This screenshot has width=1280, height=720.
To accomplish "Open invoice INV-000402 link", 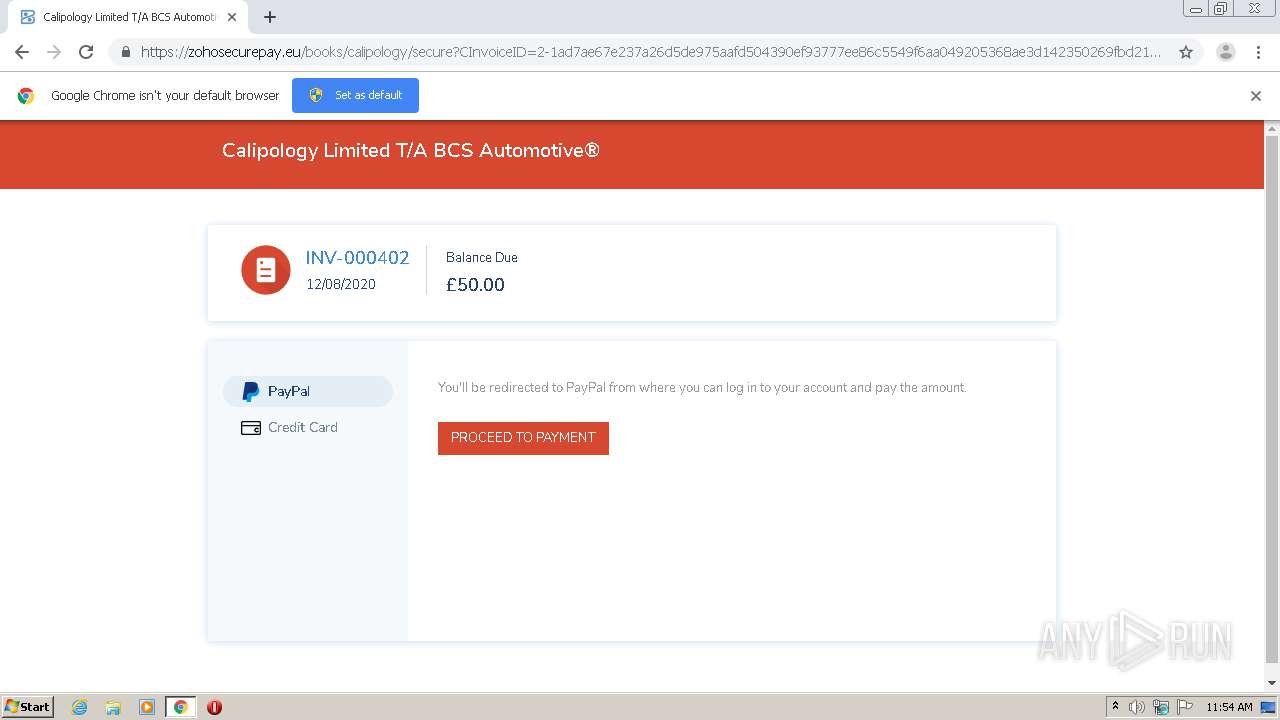I will tap(357, 258).
